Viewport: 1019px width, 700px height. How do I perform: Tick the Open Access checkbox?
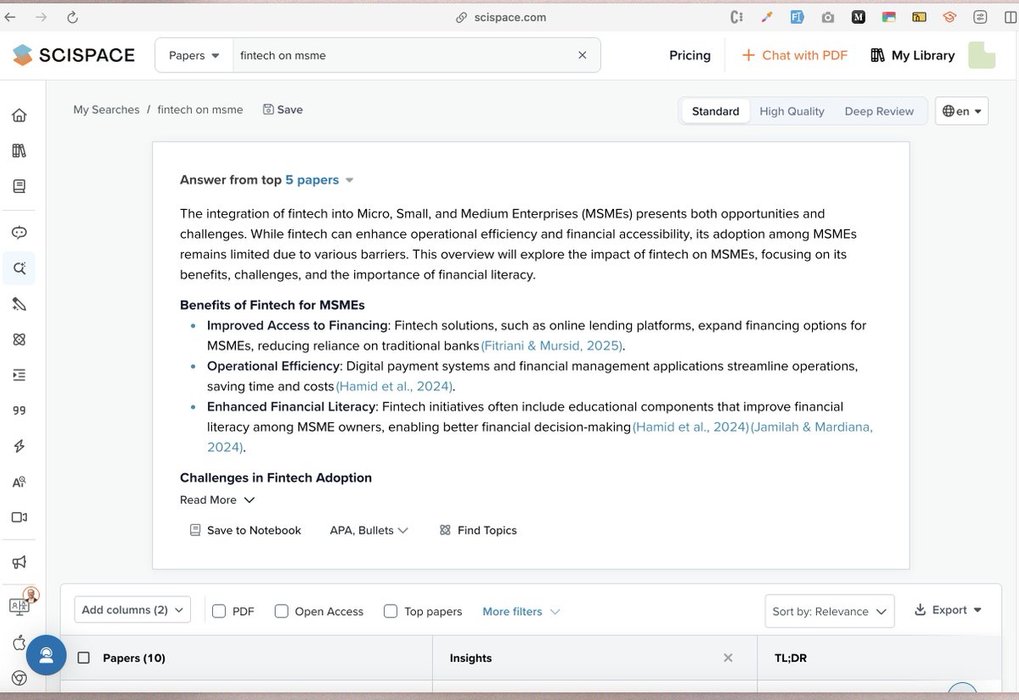coord(281,611)
